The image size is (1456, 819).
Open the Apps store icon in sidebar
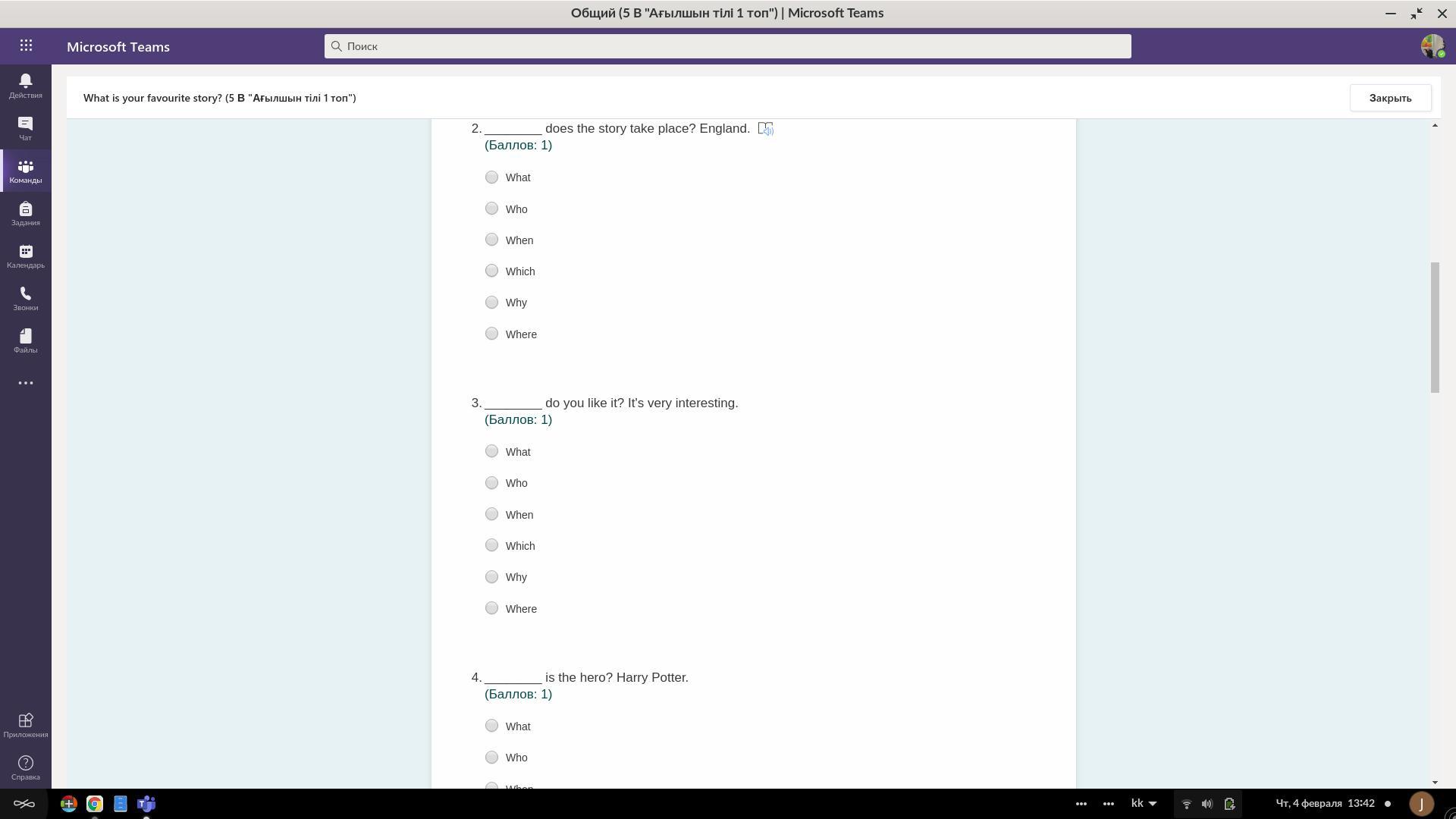point(25,724)
